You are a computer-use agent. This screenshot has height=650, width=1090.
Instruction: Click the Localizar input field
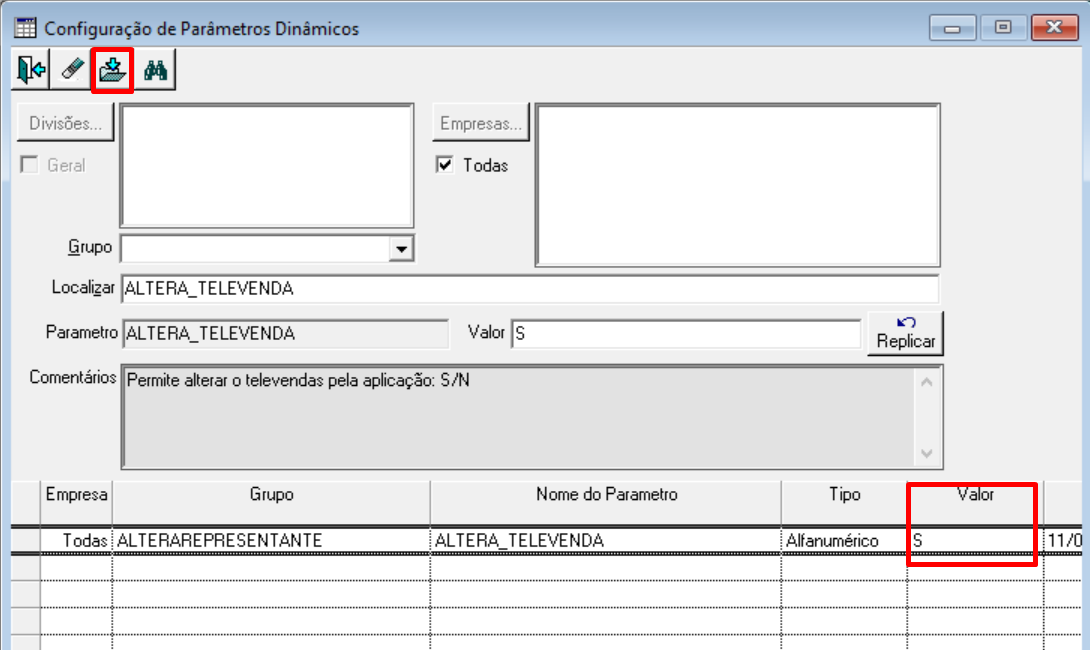[530, 289]
